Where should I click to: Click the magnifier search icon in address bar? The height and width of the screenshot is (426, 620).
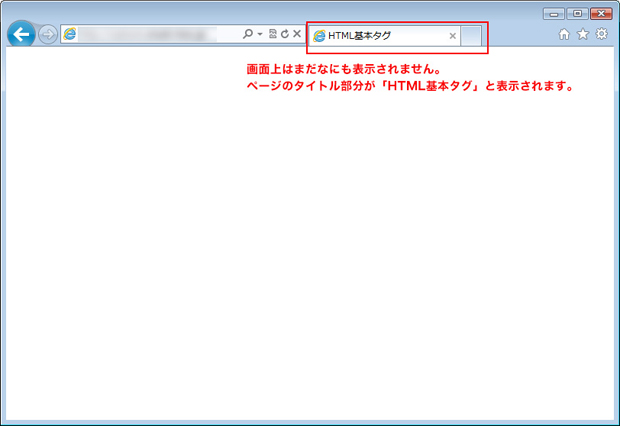[248, 34]
